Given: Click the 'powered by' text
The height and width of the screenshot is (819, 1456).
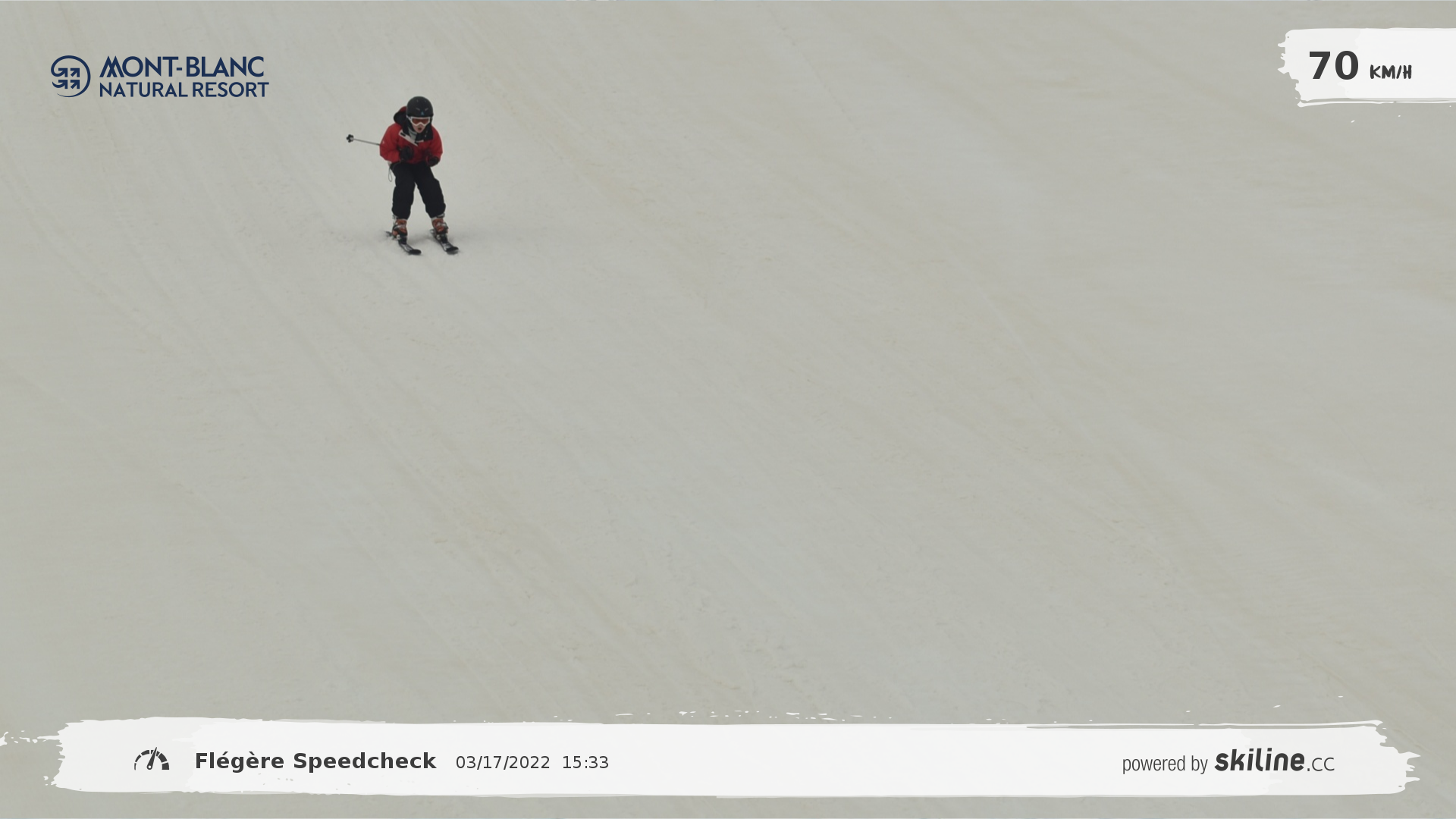Looking at the screenshot, I should [x=1164, y=764].
